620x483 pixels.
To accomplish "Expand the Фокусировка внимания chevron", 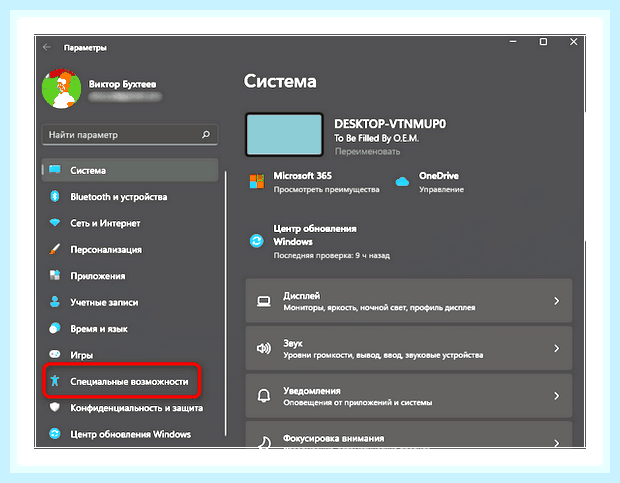I will pyautogui.click(x=557, y=443).
